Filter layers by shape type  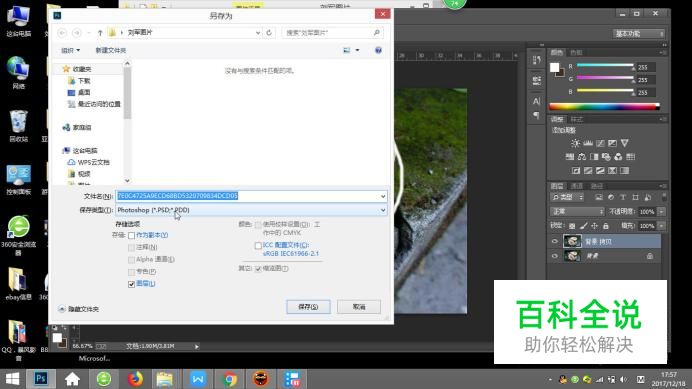(635, 197)
